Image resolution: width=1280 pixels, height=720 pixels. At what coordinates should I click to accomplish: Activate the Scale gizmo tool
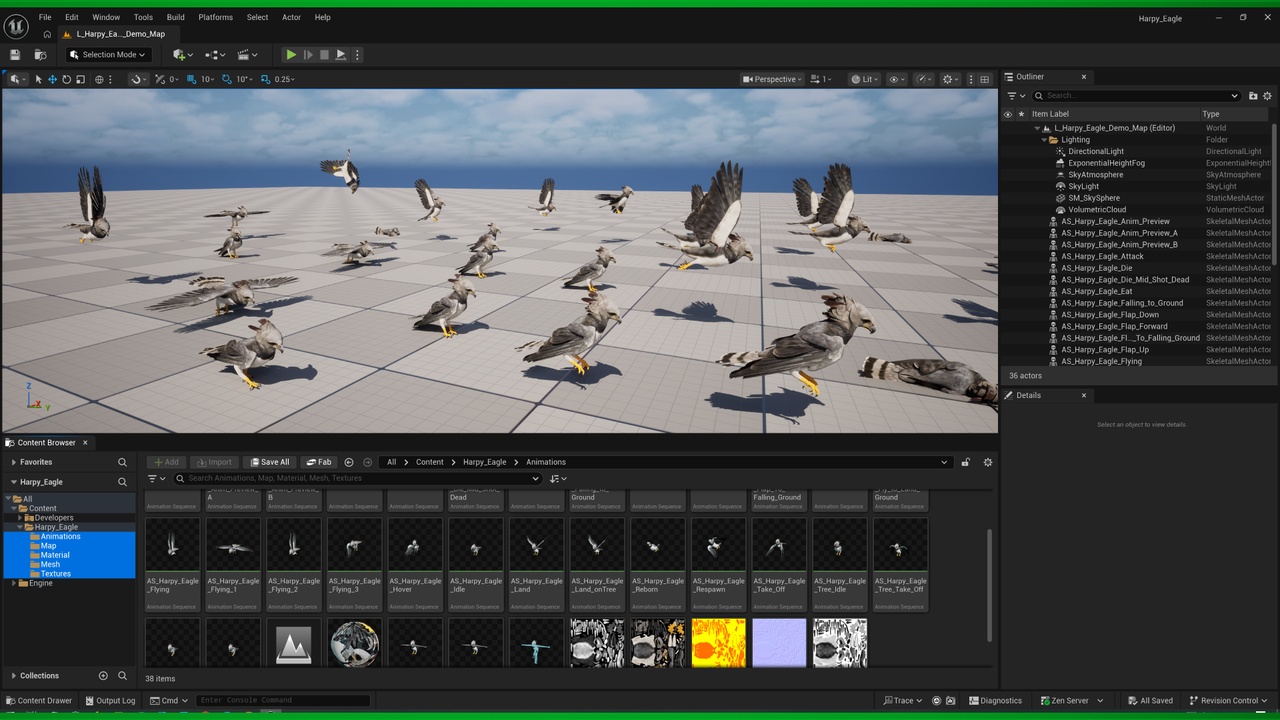click(x=80, y=79)
